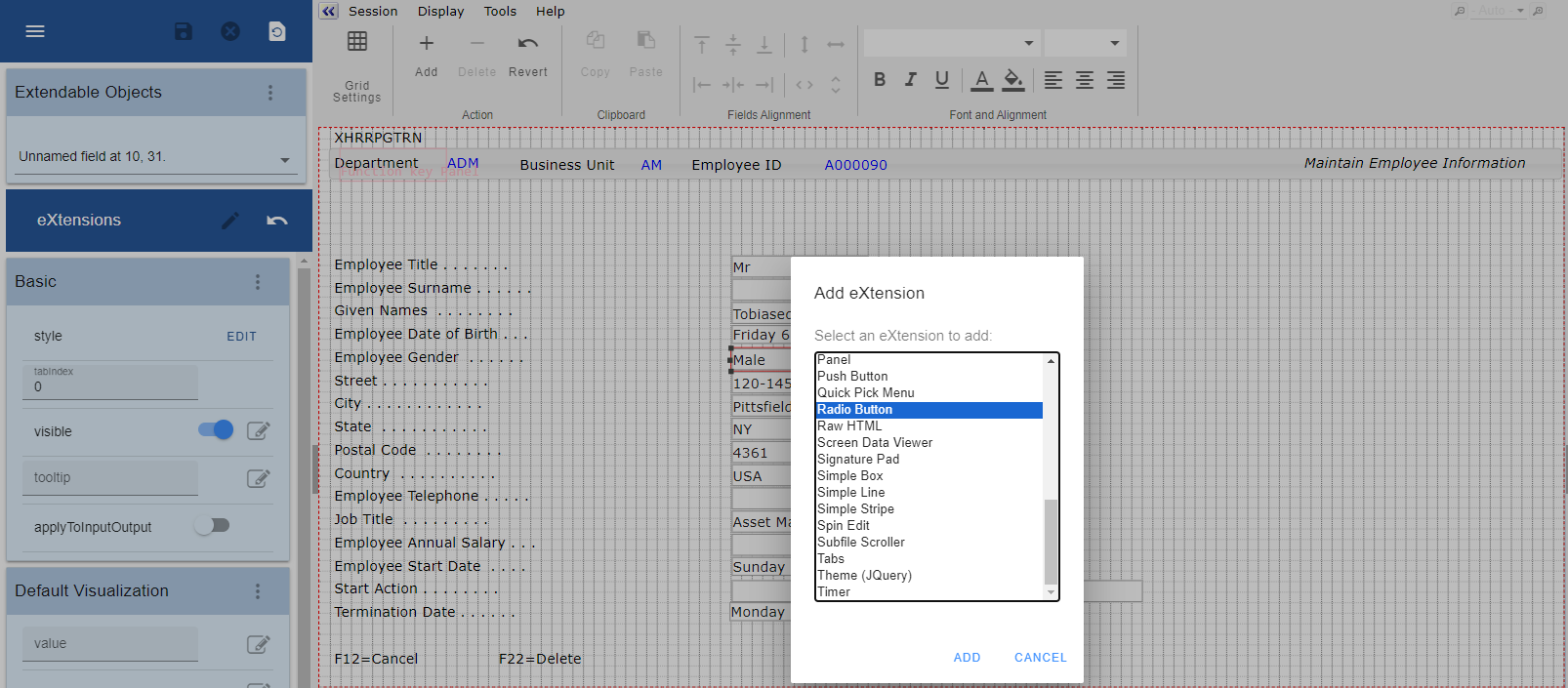Open the Display menu

pyautogui.click(x=440, y=12)
